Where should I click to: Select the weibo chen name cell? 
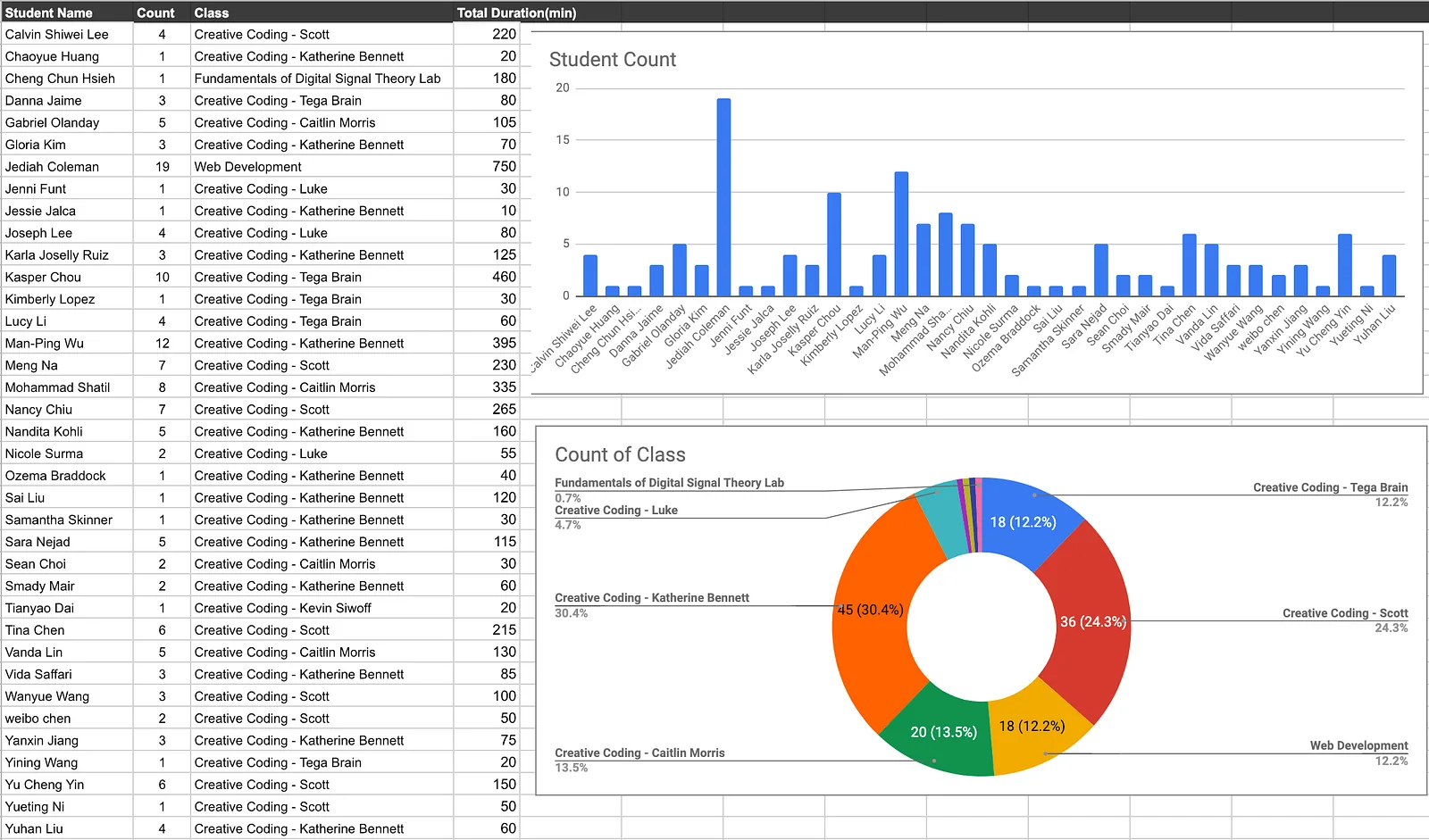(x=67, y=719)
